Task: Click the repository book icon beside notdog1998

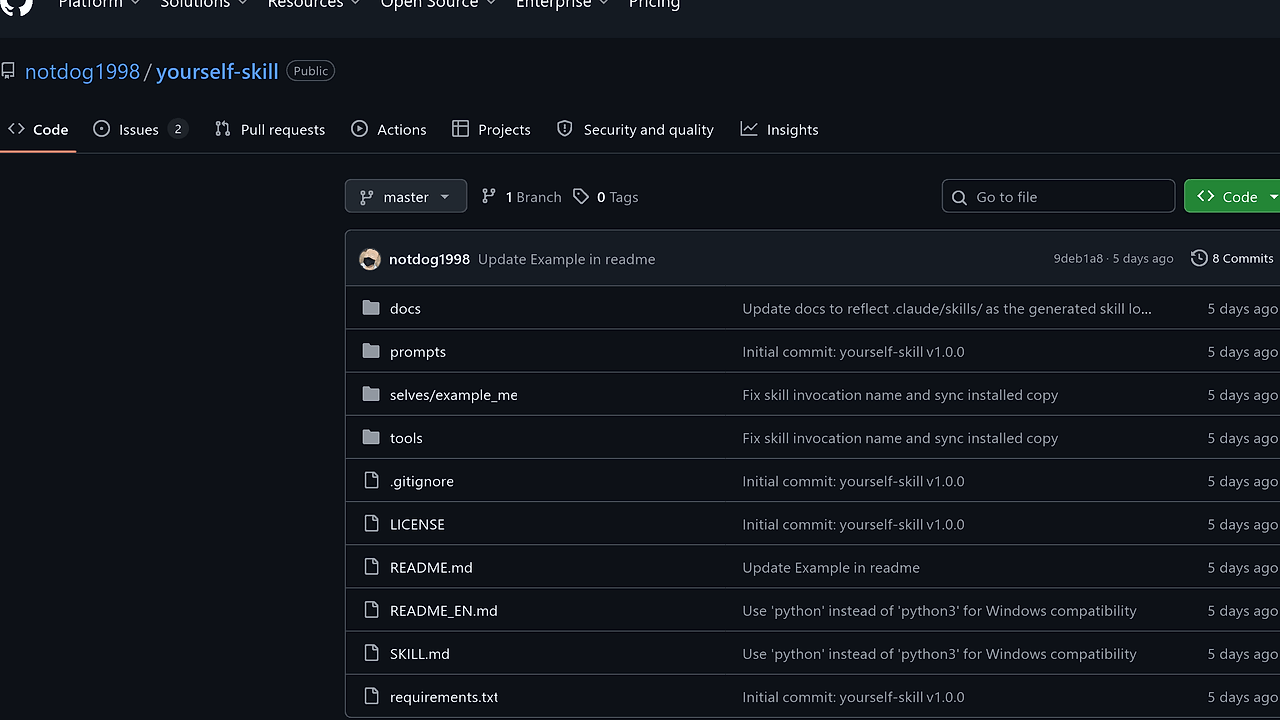Action: (8, 71)
